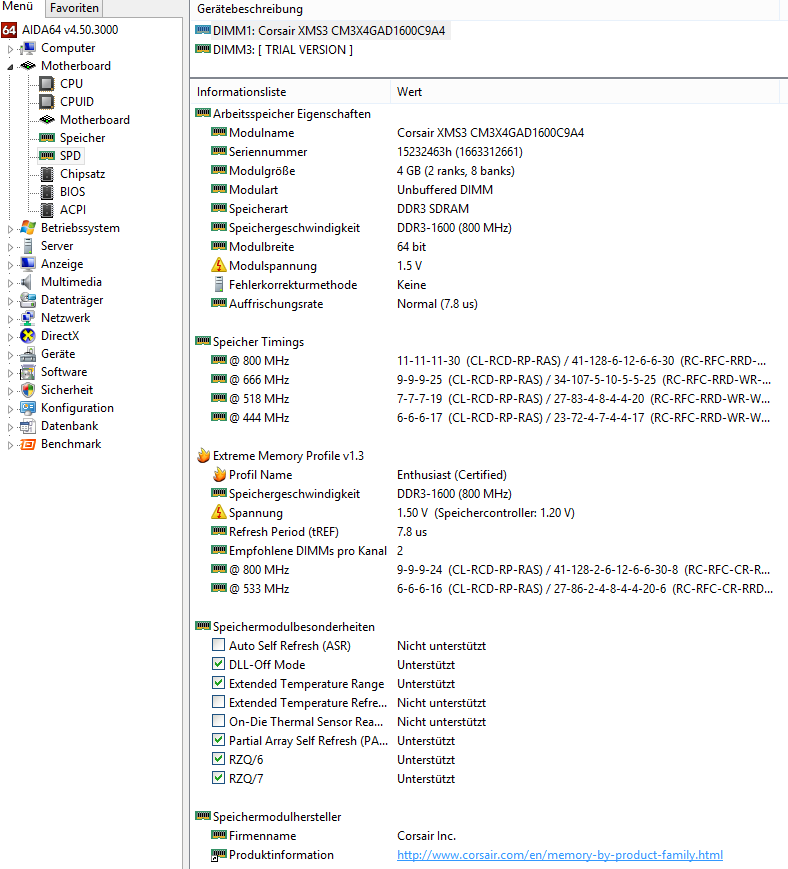Expand the Multimedia tree node
Viewport: 788px width, 869px height.
coord(10,283)
